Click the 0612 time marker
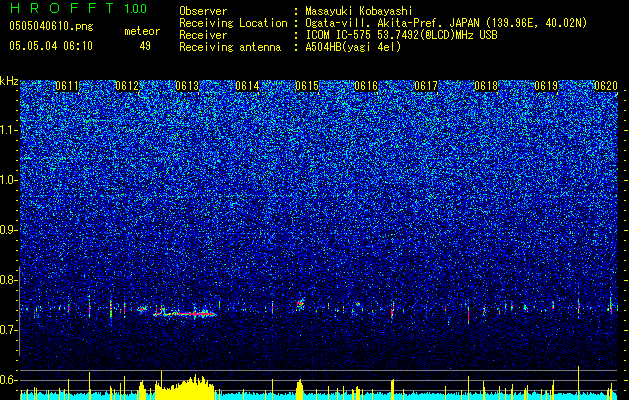Image resolution: width=629 pixels, height=400 pixels. [x=127, y=86]
